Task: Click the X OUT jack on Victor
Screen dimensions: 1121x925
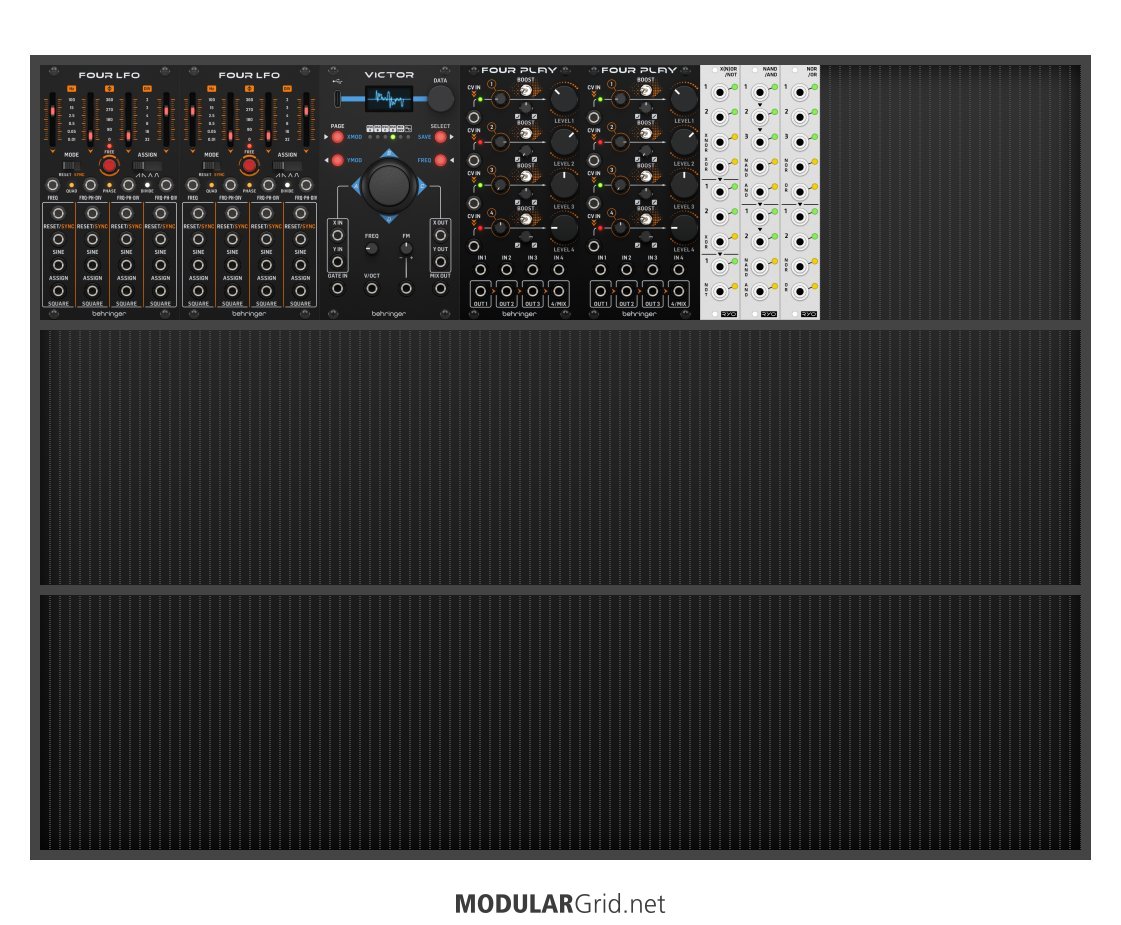Action: click(440, 235)
